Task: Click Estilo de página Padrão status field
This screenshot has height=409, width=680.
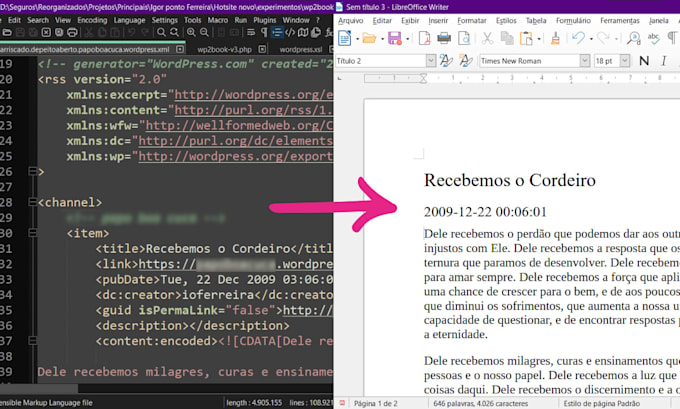Action: pos(602,403)
